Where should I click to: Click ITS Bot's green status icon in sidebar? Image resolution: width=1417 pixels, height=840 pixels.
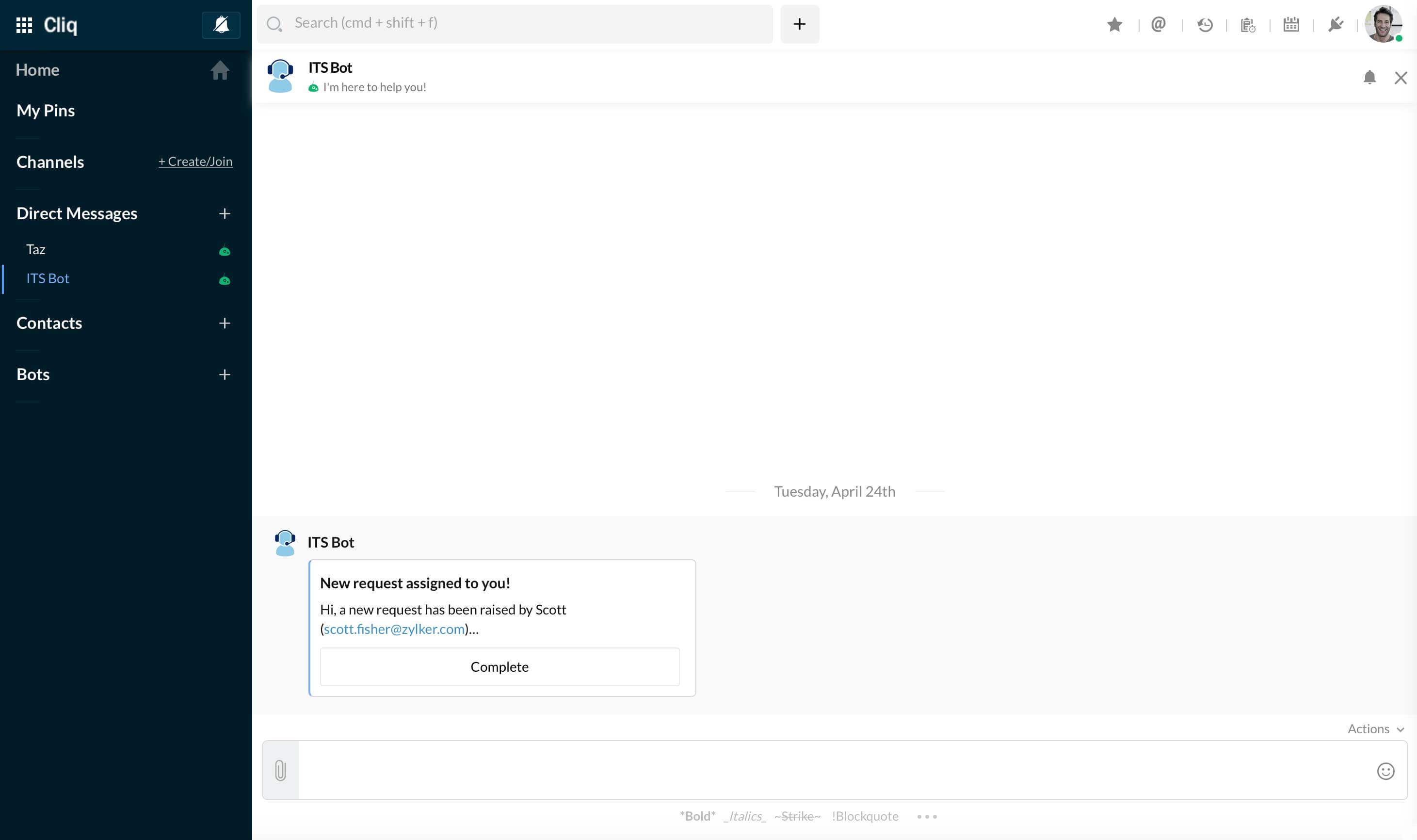(x=225, y=280)
